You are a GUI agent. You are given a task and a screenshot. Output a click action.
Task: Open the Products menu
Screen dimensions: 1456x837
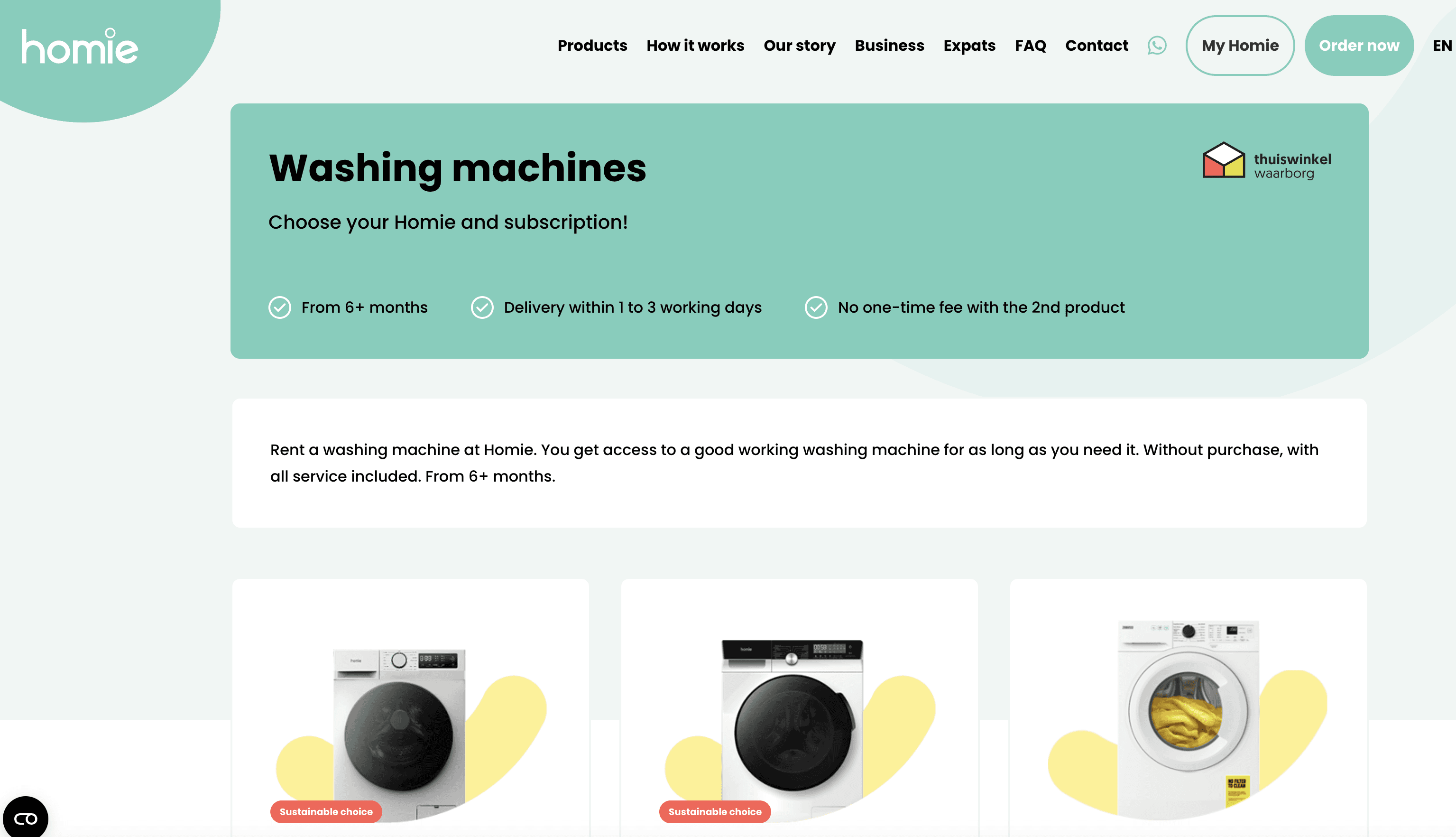592,46
